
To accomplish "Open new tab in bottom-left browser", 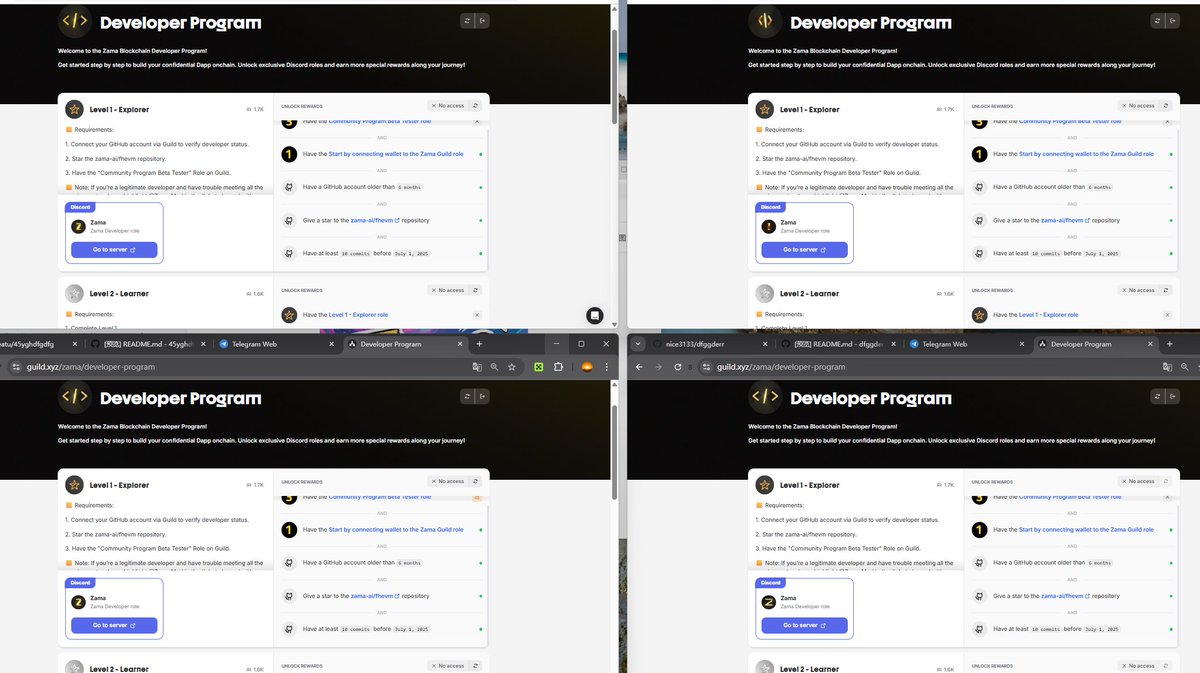I will [x=479, y=343].
